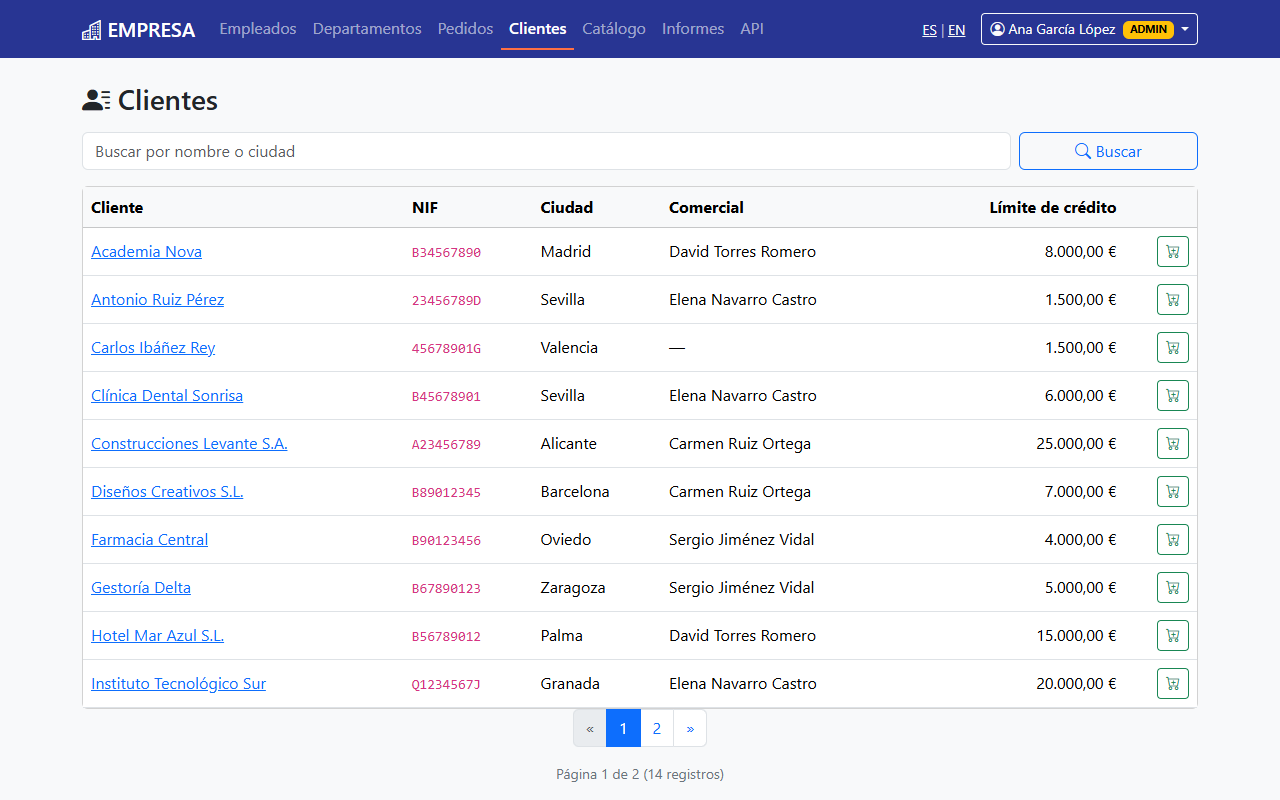Screen dimensions: 1280x800
Task: Open the Catálogo page
Action: (614, 29)
